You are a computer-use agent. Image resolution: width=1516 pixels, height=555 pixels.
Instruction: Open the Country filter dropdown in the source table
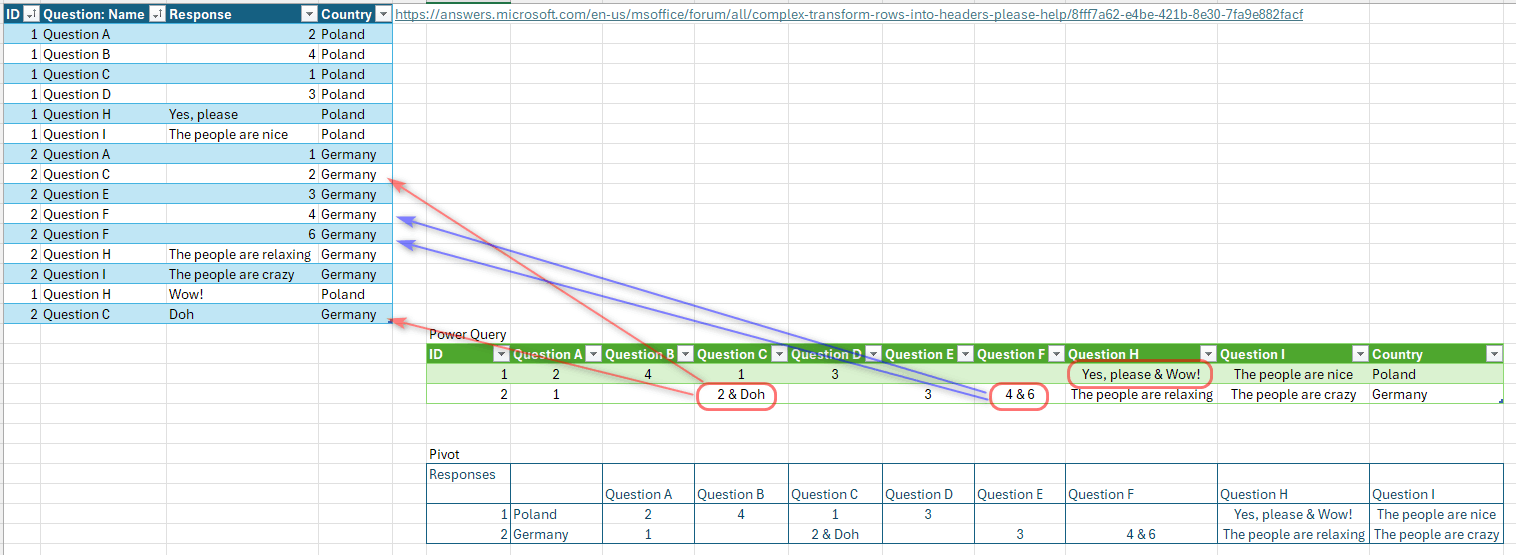tap(383, 14)
